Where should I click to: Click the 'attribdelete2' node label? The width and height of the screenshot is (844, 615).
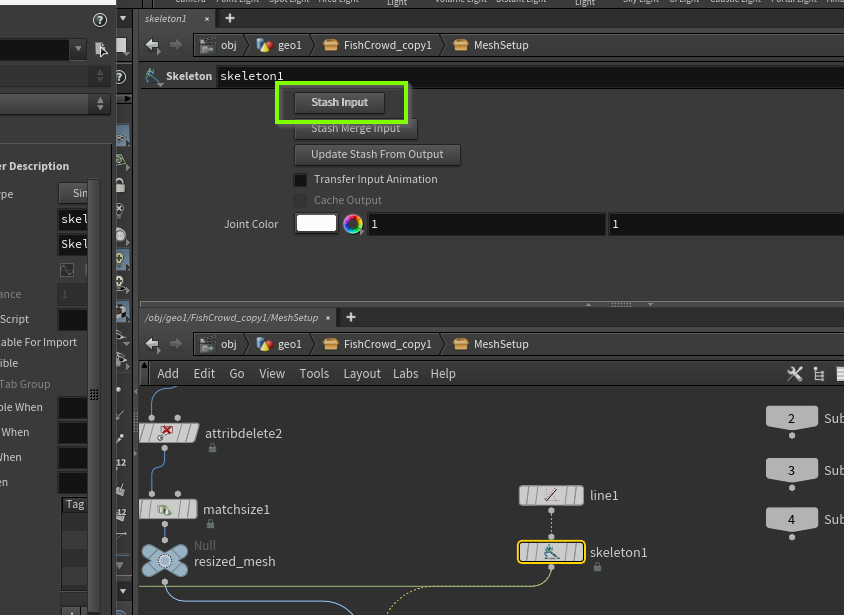point(243,434)
